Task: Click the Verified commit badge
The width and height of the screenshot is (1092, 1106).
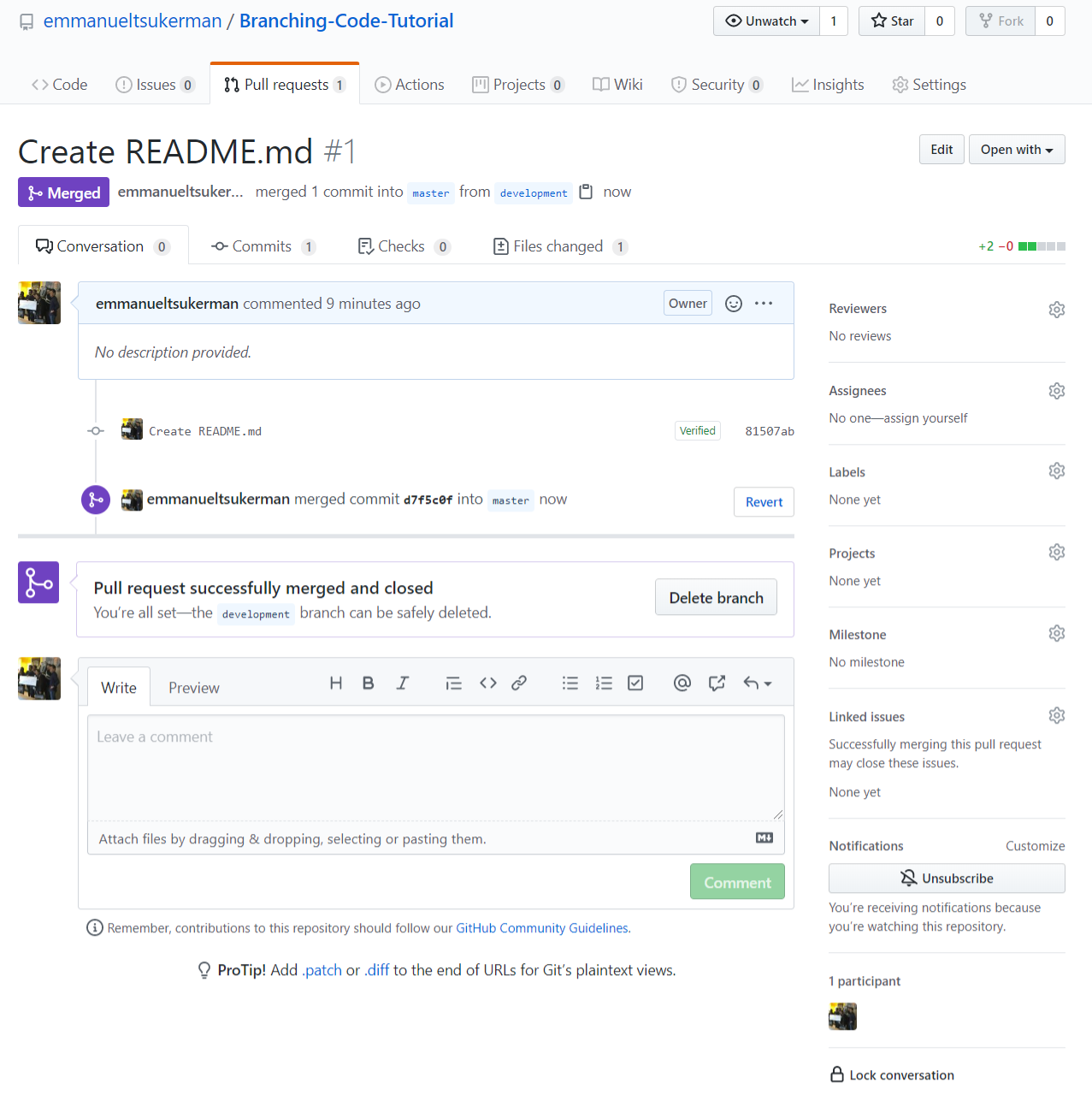Action: pos(698,431)
